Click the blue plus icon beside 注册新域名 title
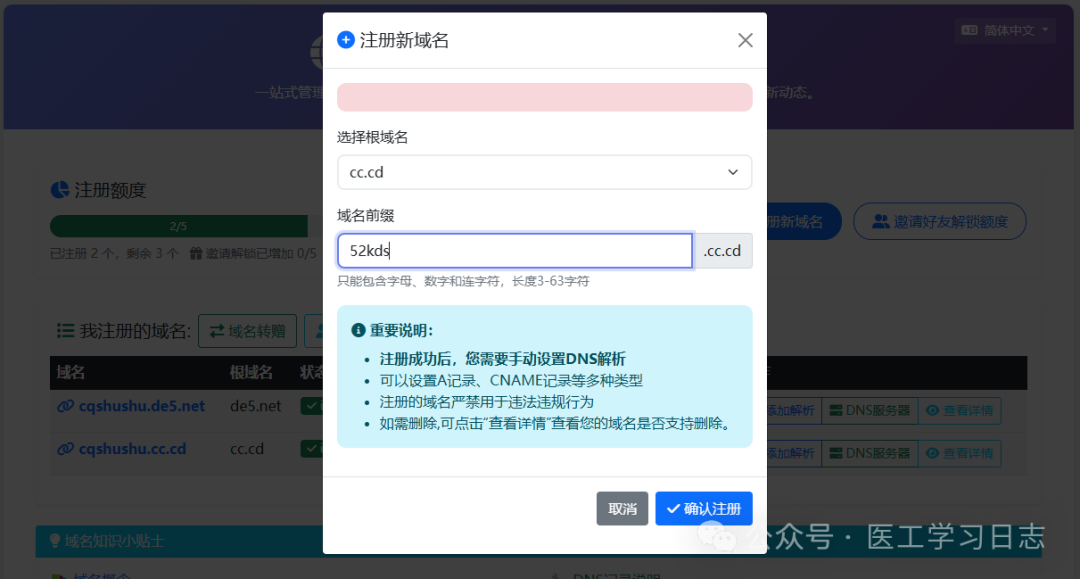Viewport: 1080px width, 579px height. 346,40
